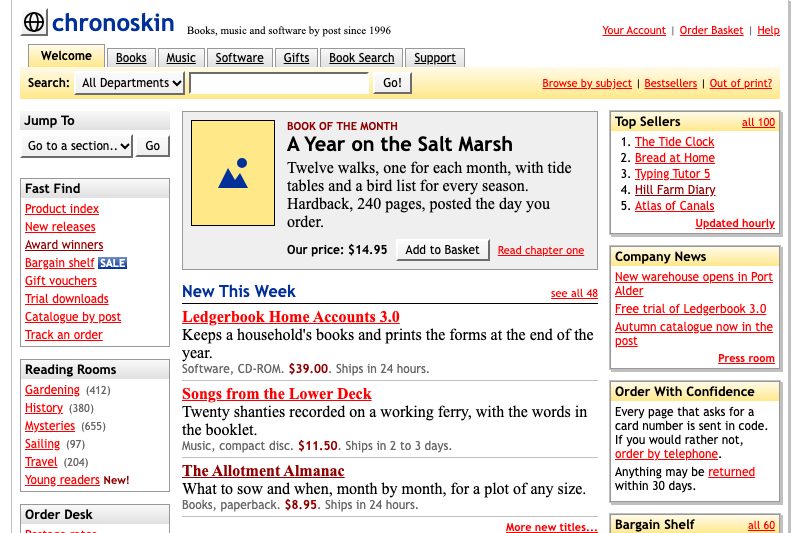Click see all 48 new titles

pos(574,293)
